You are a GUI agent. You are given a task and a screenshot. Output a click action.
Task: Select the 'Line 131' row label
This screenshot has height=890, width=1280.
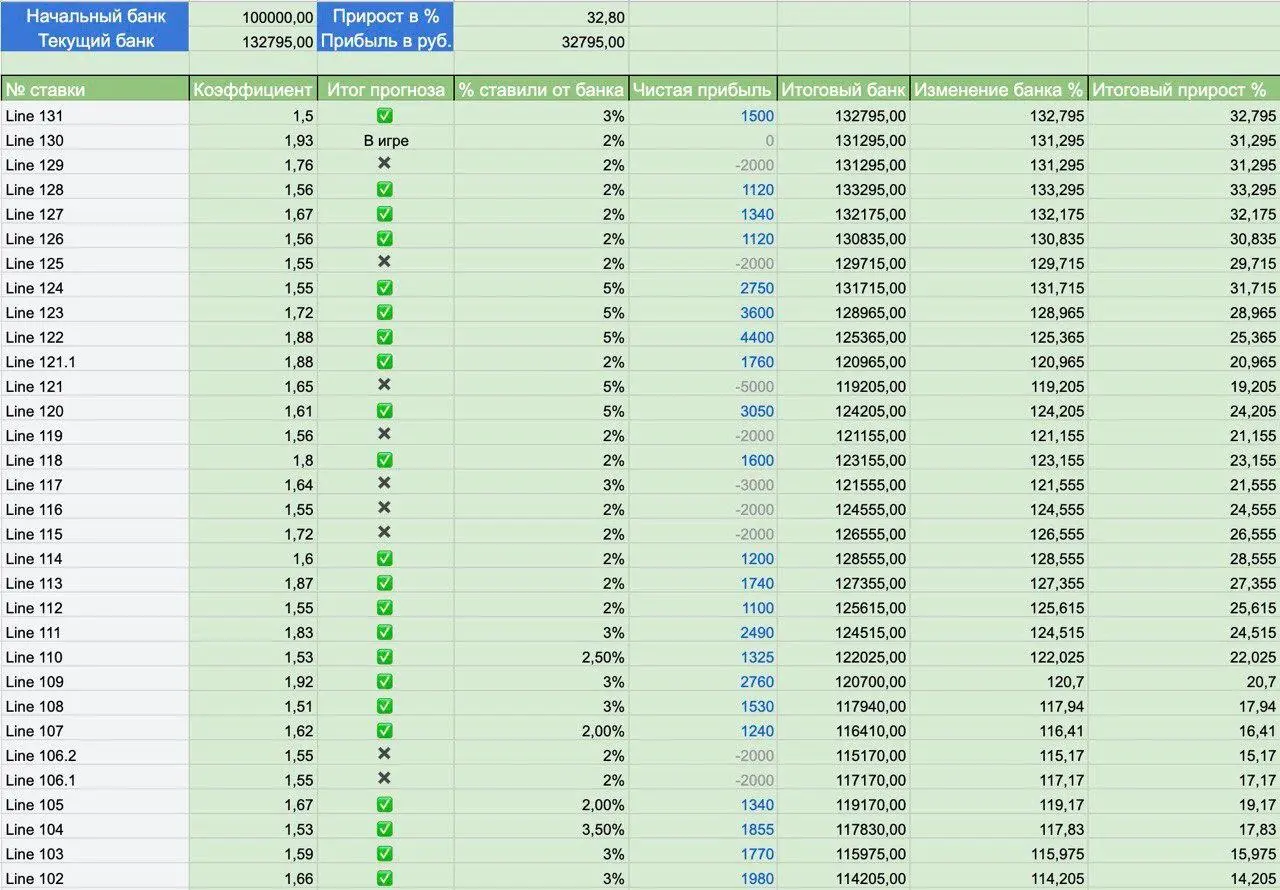(x=34, y=116)
